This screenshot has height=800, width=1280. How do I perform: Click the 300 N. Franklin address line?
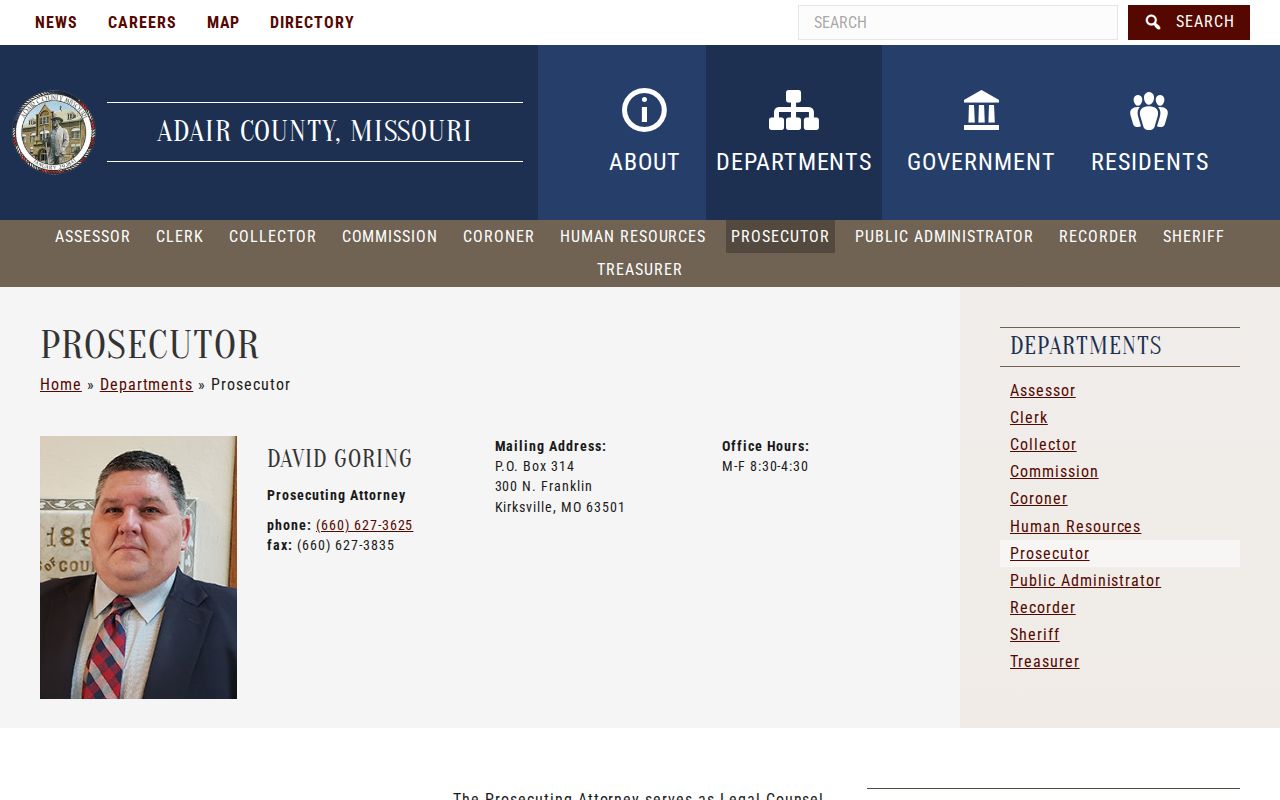544,486
